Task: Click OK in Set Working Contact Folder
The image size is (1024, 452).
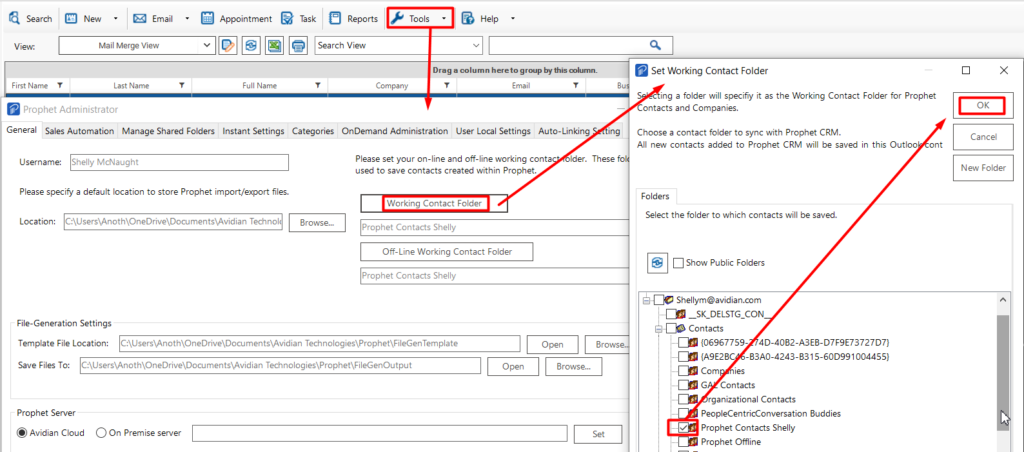Action: tap(983, 106)
